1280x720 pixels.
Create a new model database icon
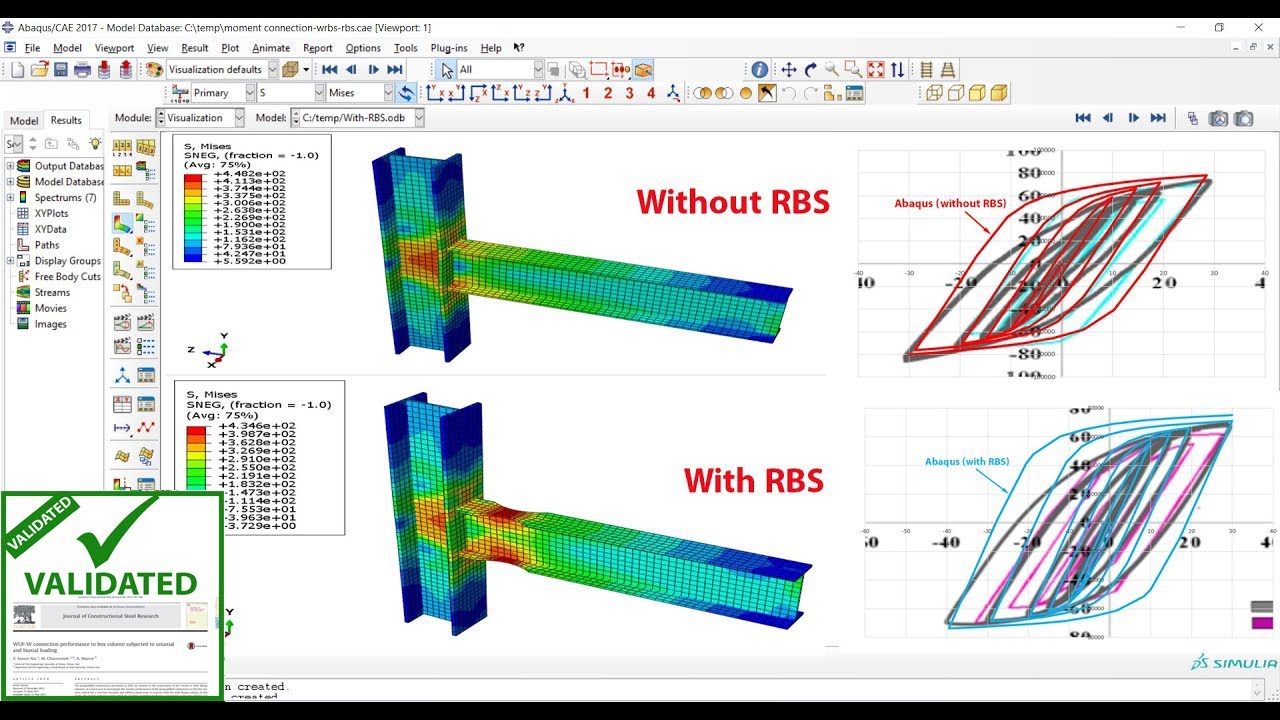coord(17,70)
